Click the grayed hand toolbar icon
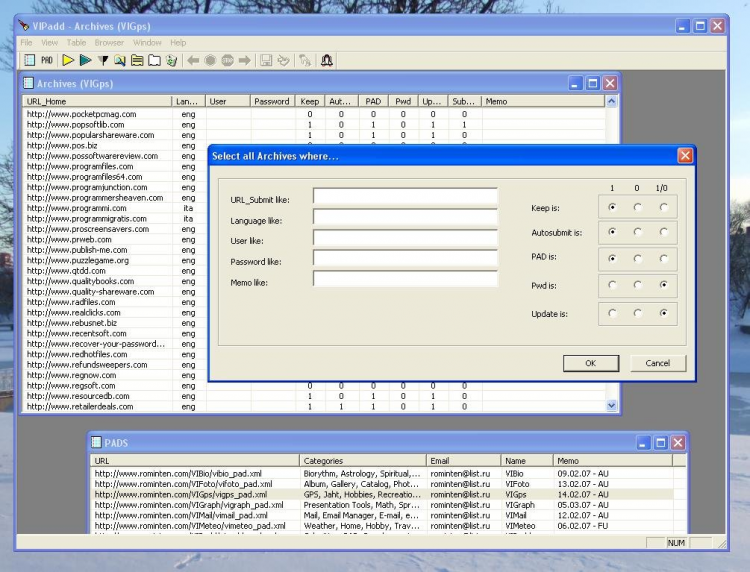This screenshot has width=750, height=572. [x=283, y=60]
